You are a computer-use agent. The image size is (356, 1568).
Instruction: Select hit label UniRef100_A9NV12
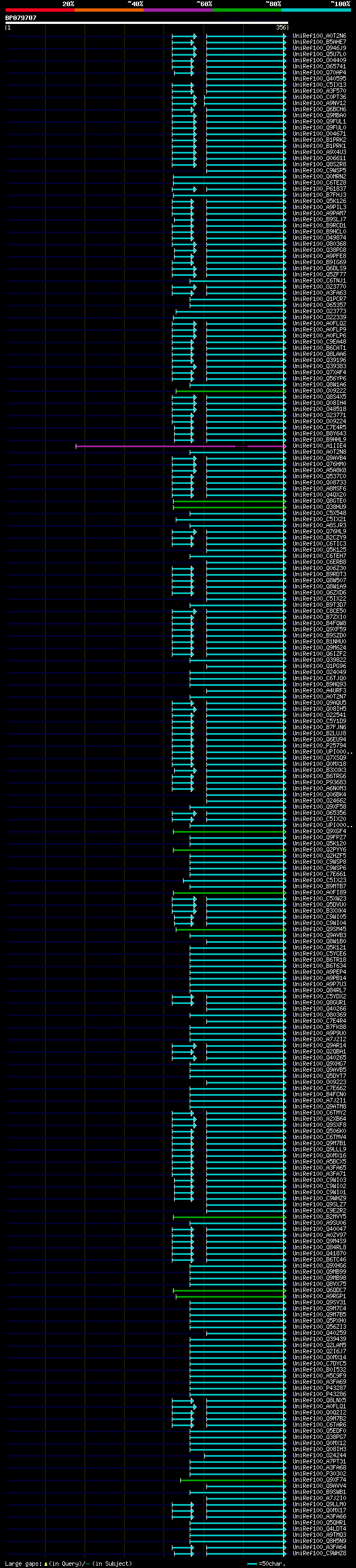click(x=319, y=103)
